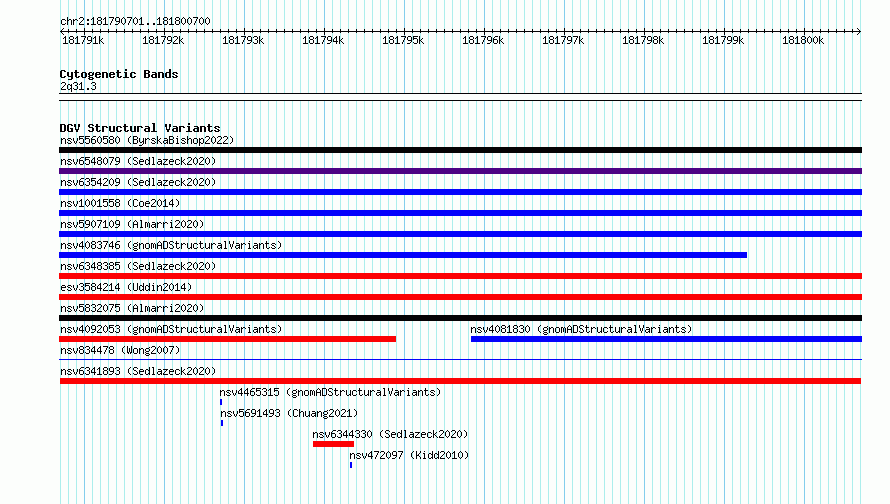Select the black bar for nsv5560580
The width and height of the screenshot is (890, 504).
[460, 150]
